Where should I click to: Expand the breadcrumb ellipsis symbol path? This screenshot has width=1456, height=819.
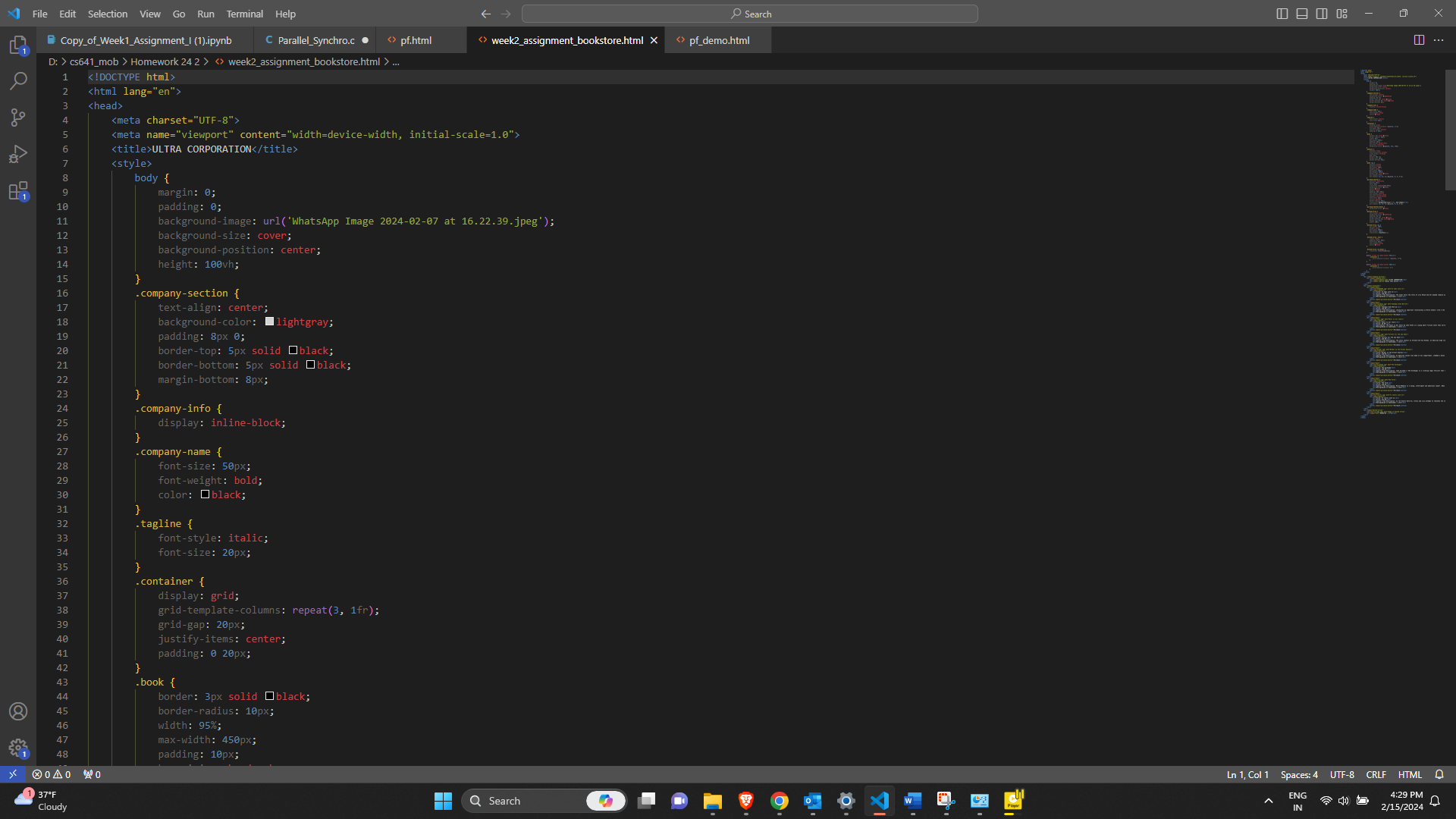click(x=396, y=62)
